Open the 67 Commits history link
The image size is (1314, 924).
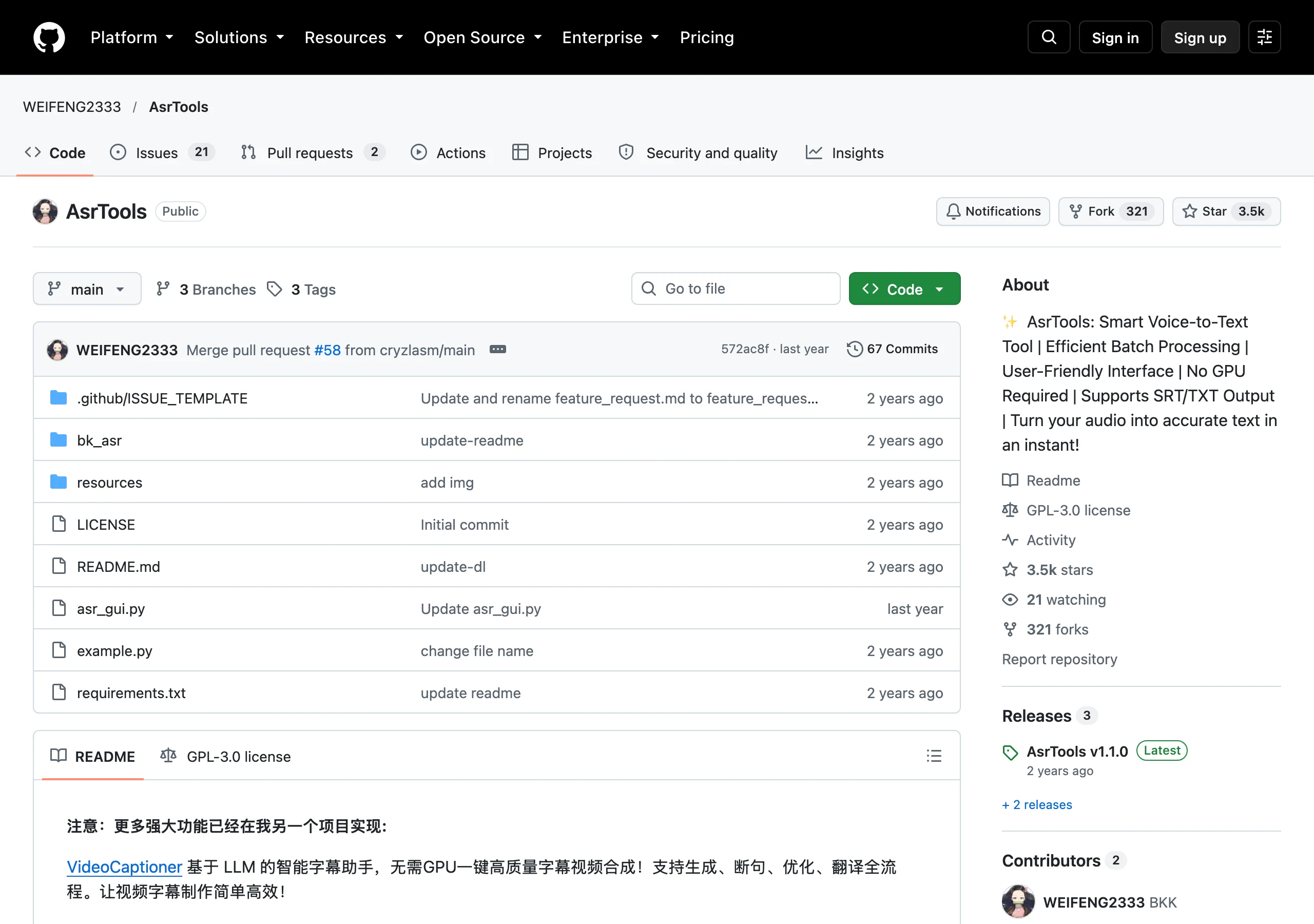coord(892,349)
